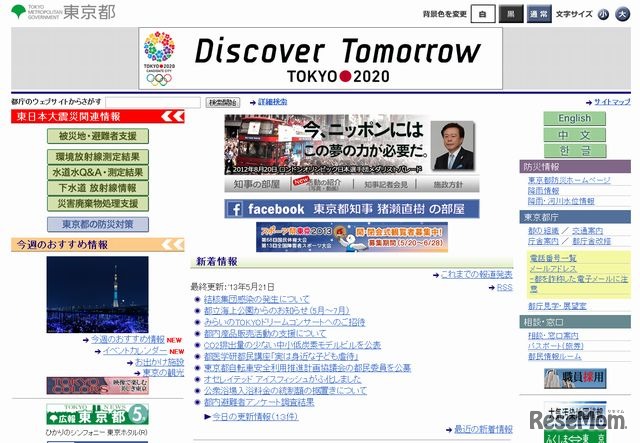Open 東京の観光 link
This screenshot has width=640, height=443.
click(163, 373)
